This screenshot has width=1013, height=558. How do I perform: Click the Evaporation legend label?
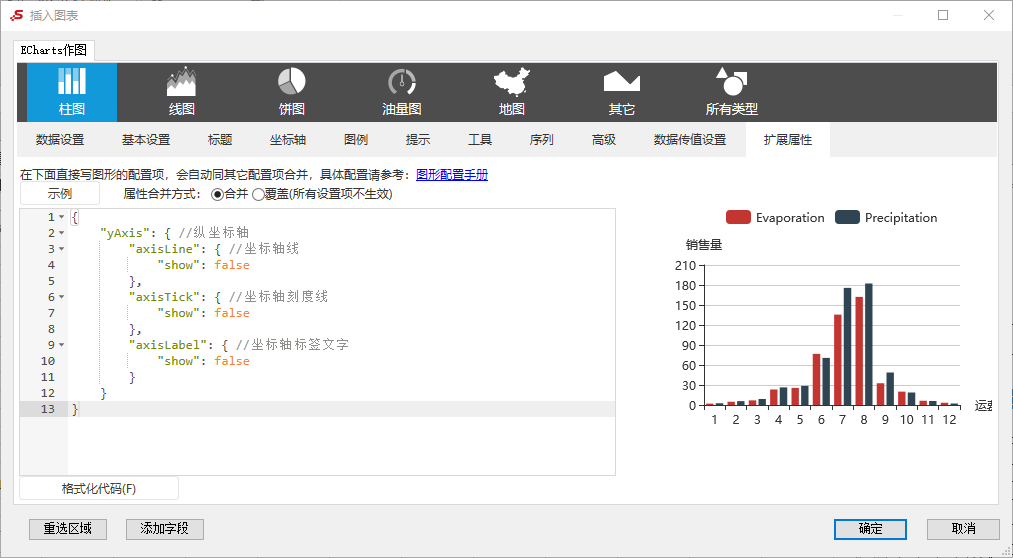click(x=790, y=218)
